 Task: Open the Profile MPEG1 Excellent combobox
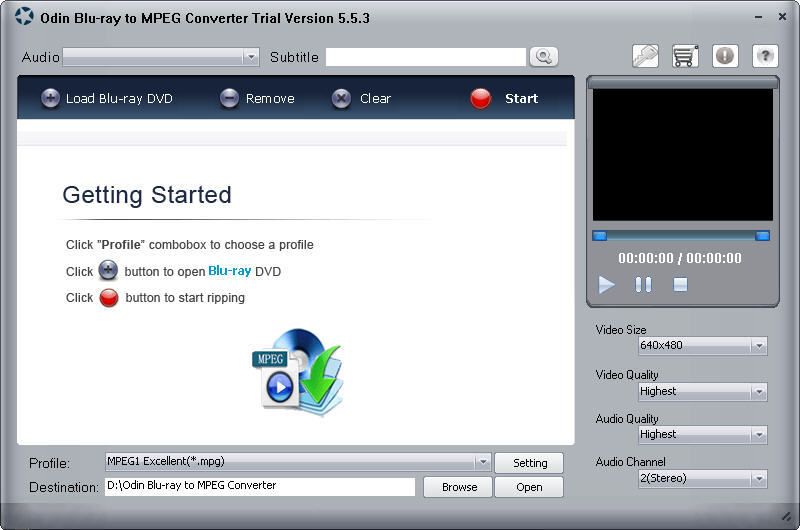click(x=482, y=462)
